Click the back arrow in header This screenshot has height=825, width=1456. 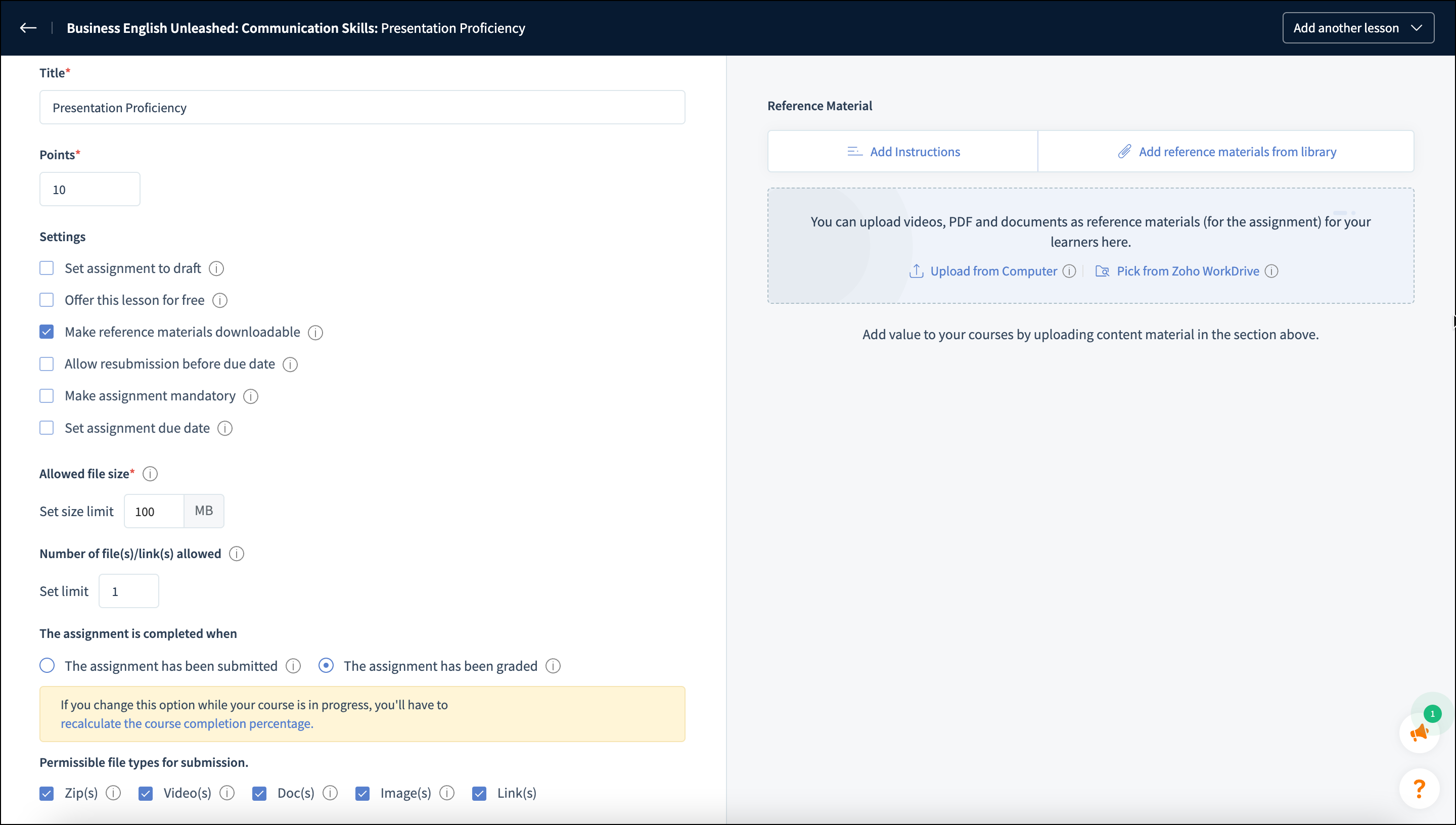28,28
